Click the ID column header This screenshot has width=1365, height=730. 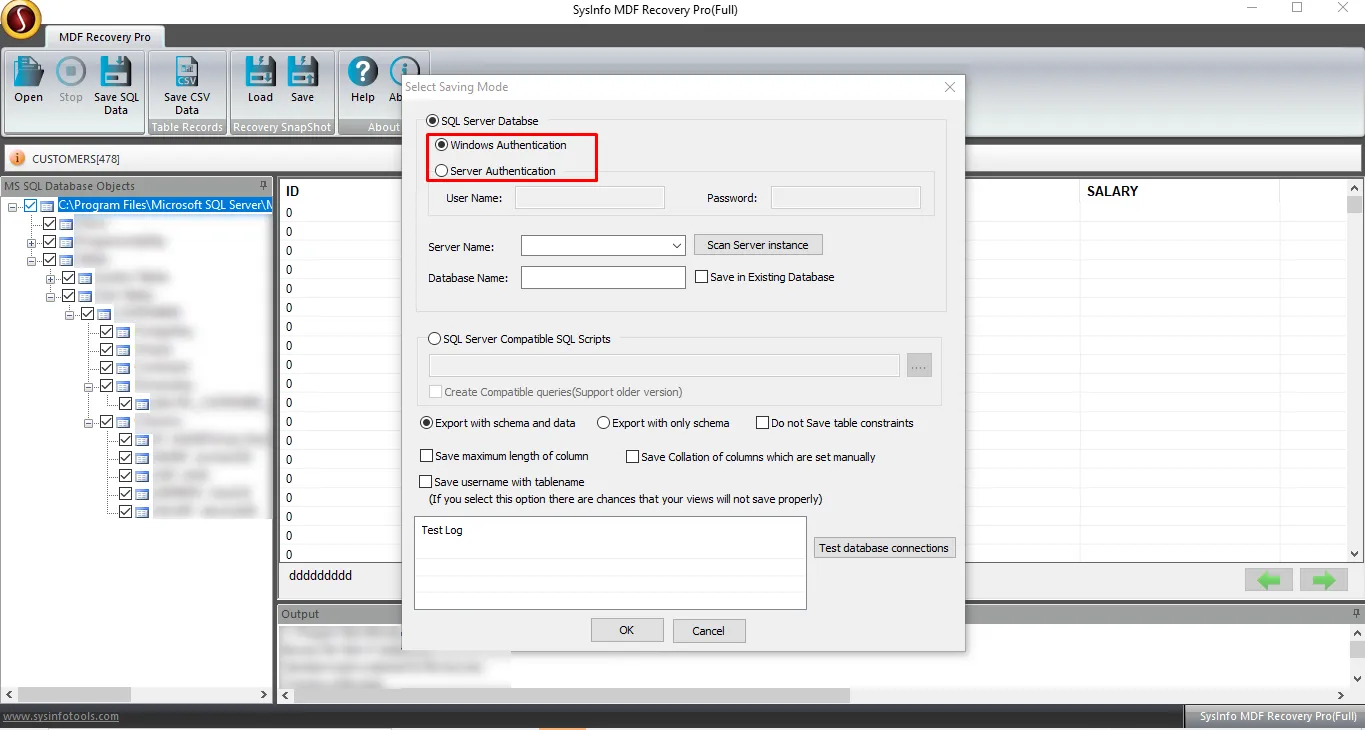293,191
